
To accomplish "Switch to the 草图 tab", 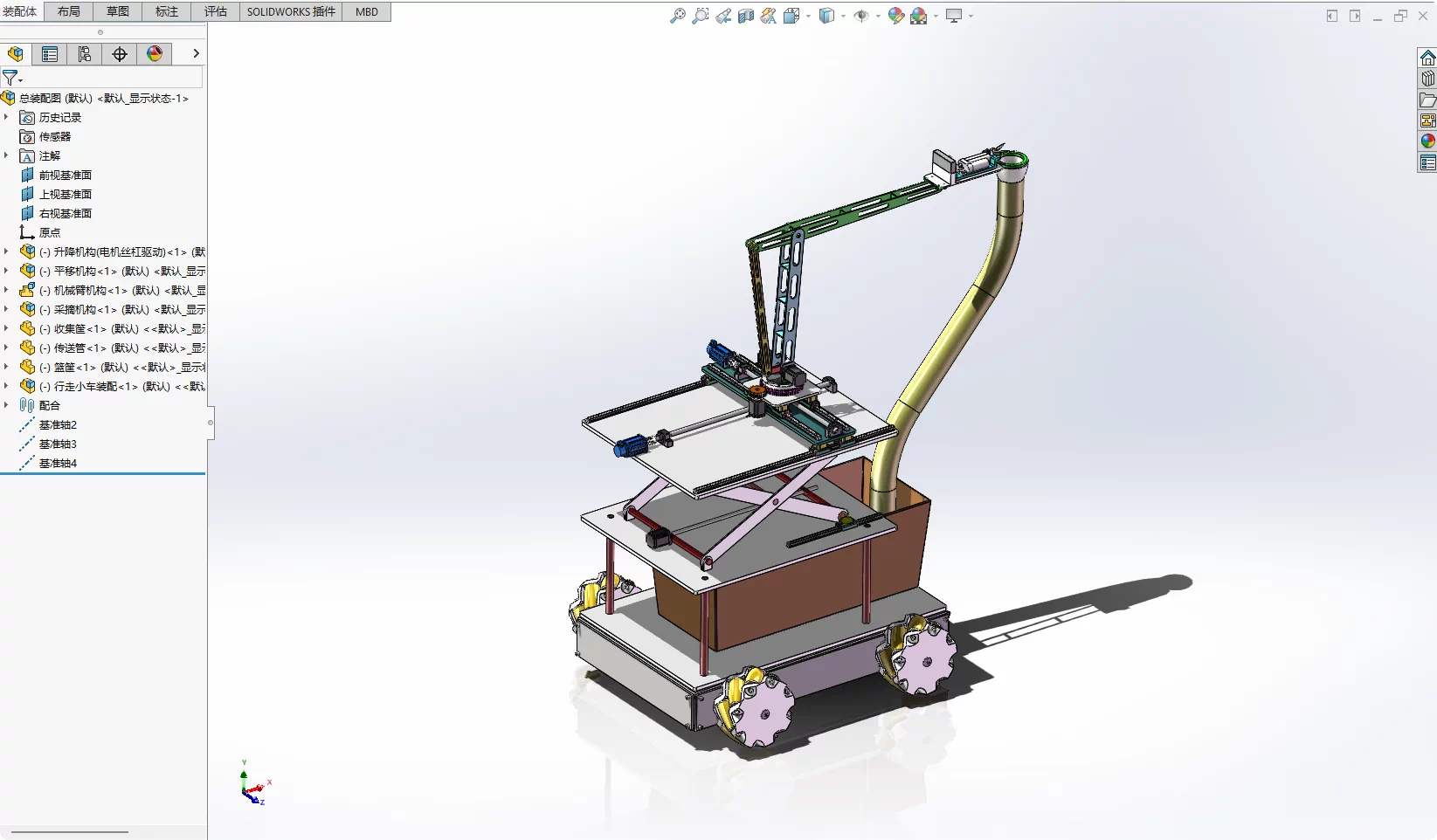I will tap(117, 11).
